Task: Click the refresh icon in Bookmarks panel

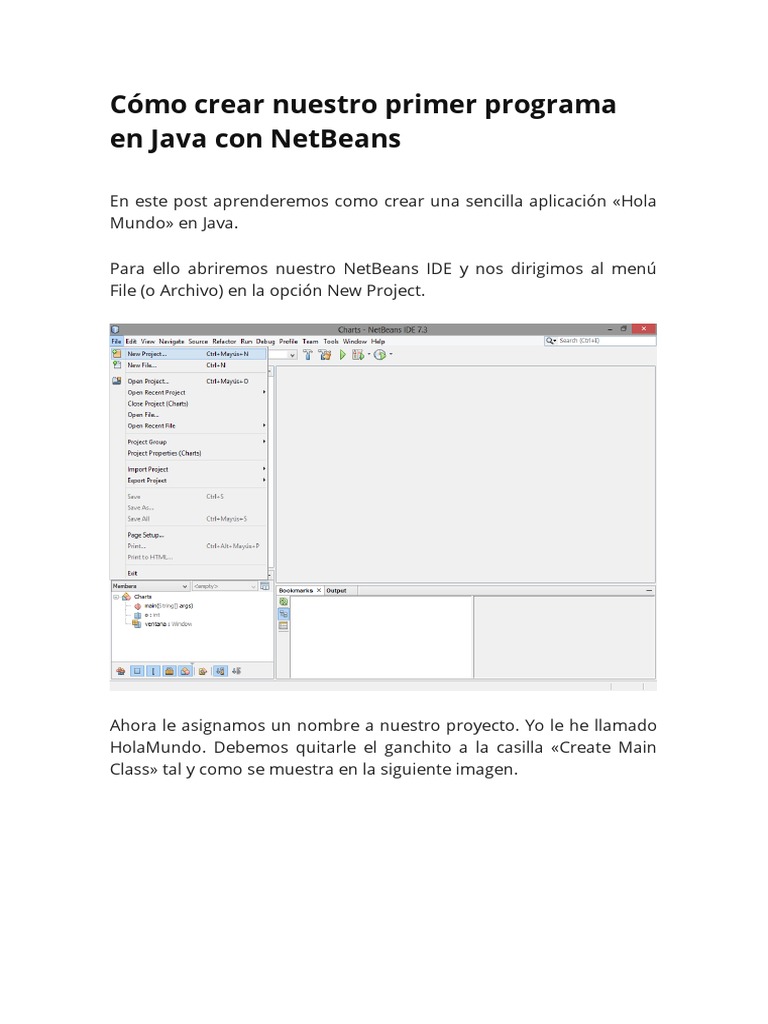Action: click(283, 601)
